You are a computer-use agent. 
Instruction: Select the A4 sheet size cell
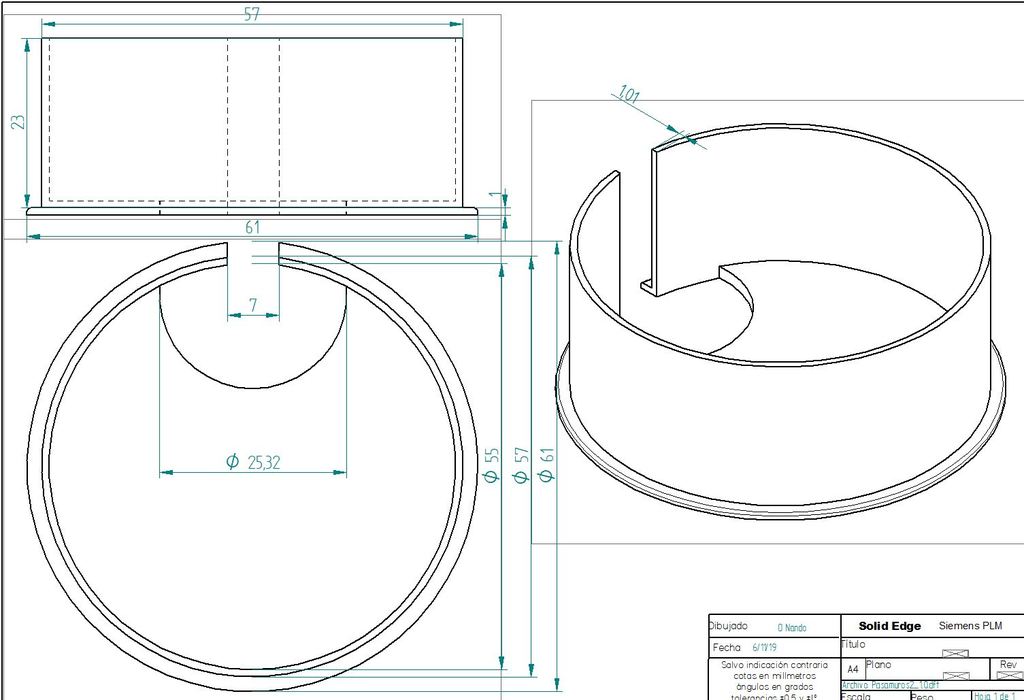click(x=853, y=669)
